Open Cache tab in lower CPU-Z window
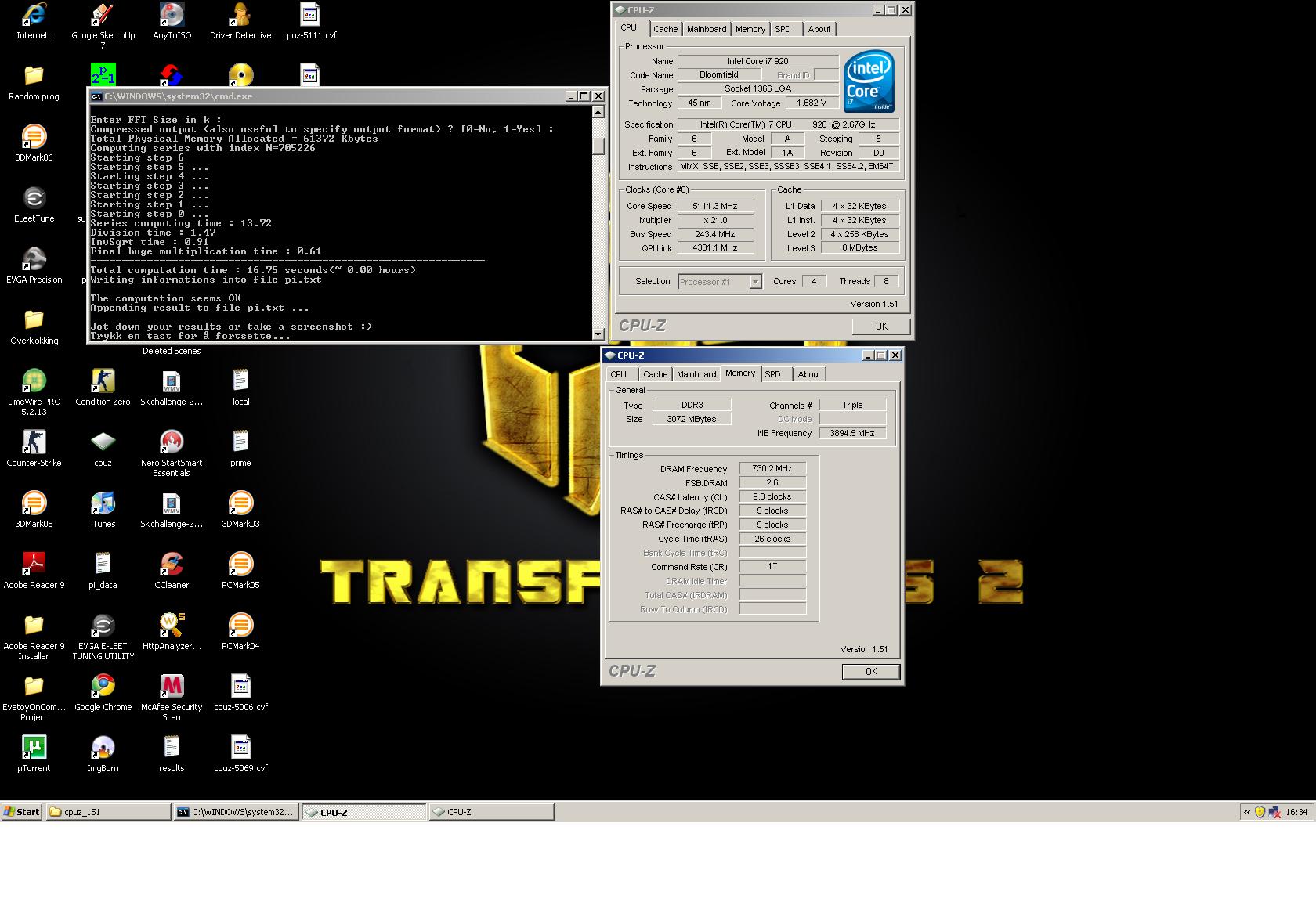 point(655,374)
